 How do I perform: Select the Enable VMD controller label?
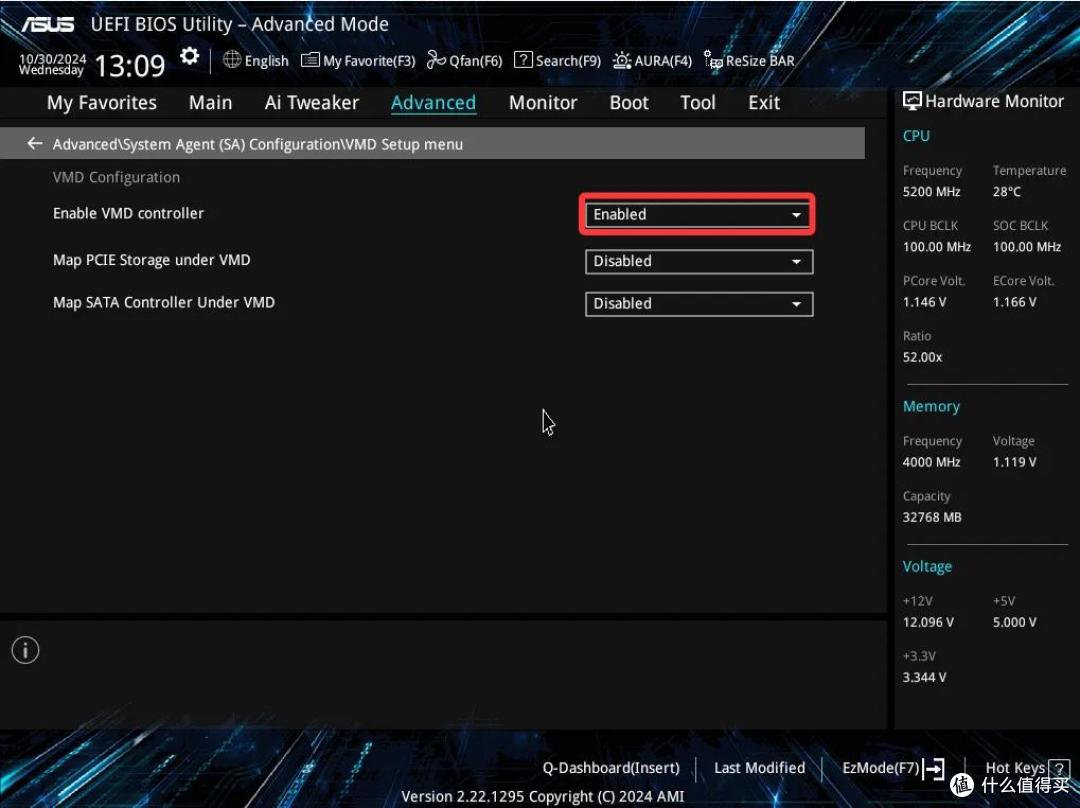pyautogui.click(x=129, y=214)
